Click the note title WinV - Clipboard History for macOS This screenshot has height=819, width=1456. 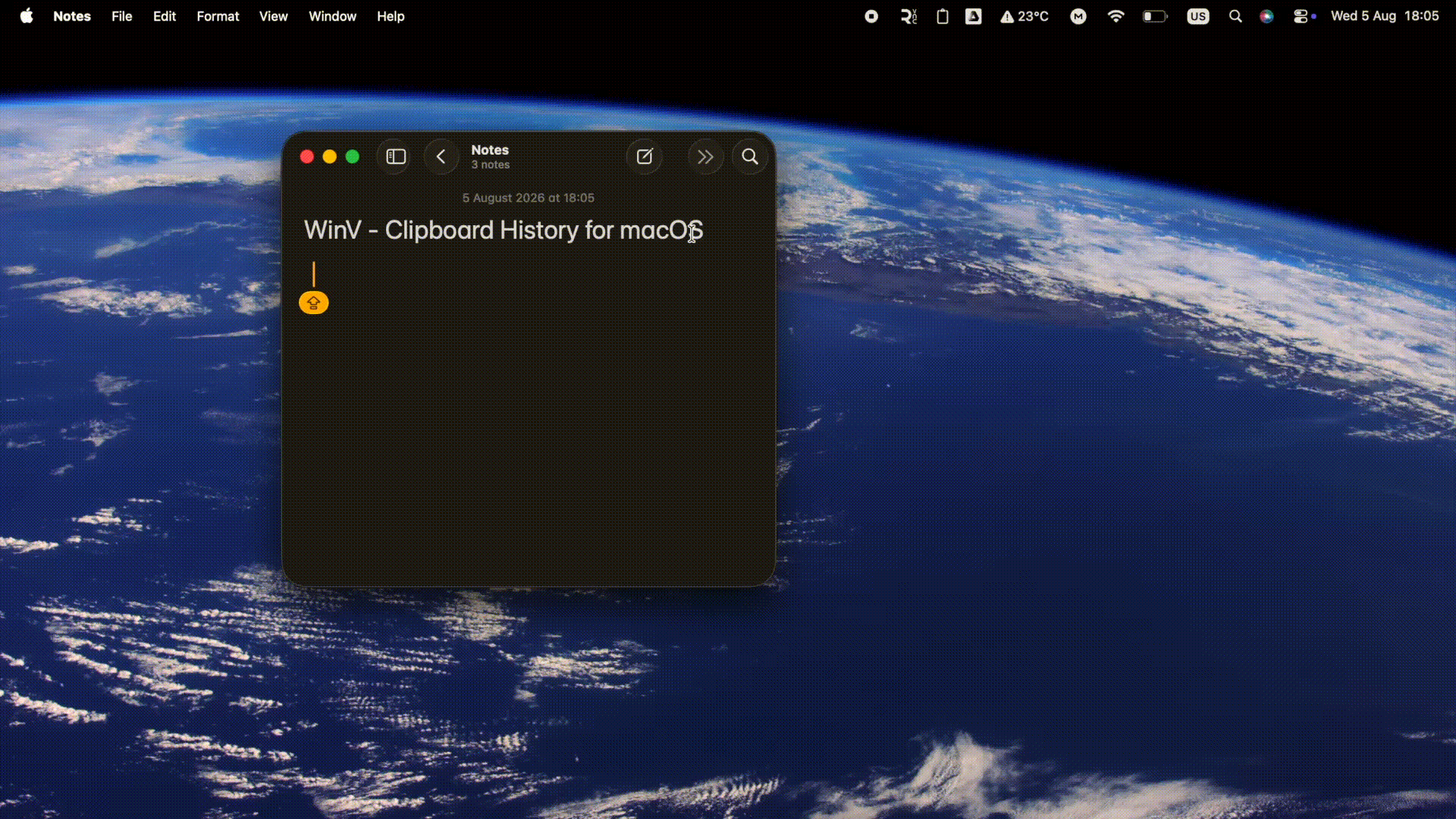click(x=504, y=230)
